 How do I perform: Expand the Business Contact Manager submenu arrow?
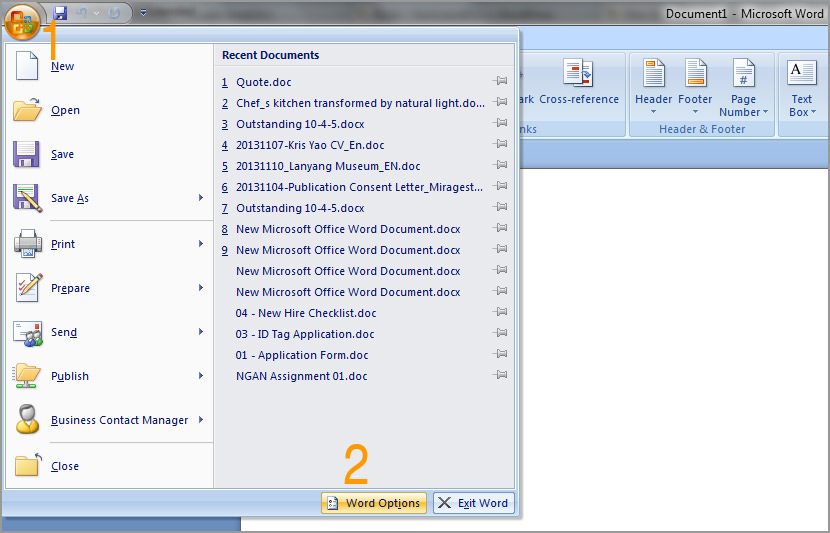(201, 419)
